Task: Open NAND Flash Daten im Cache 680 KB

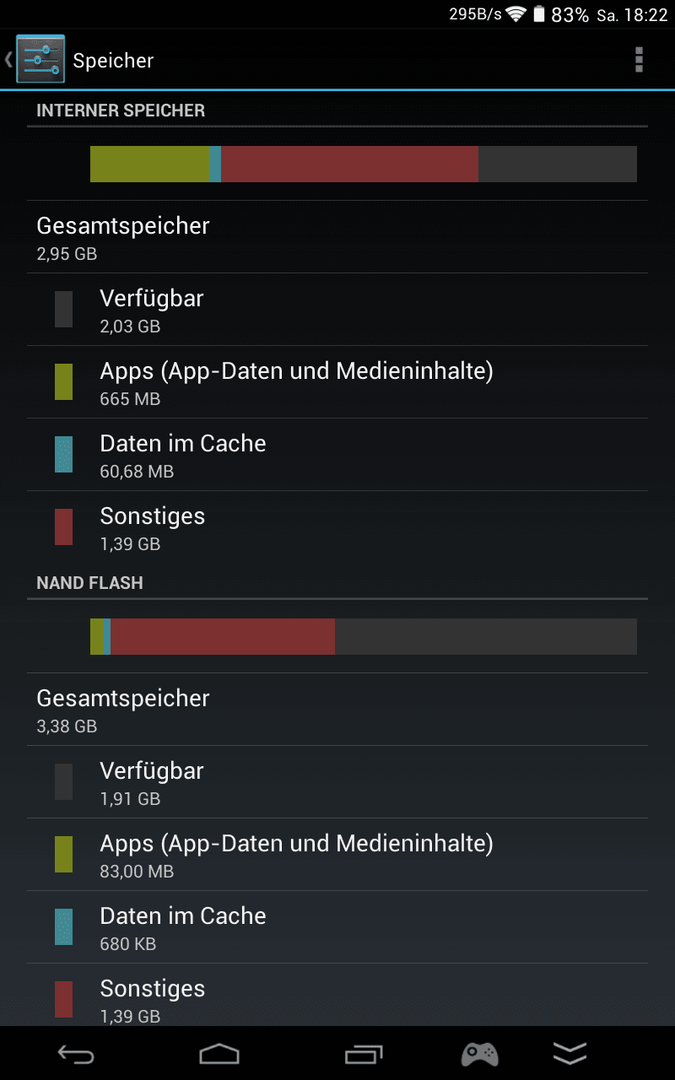Action: pos(338,926)
